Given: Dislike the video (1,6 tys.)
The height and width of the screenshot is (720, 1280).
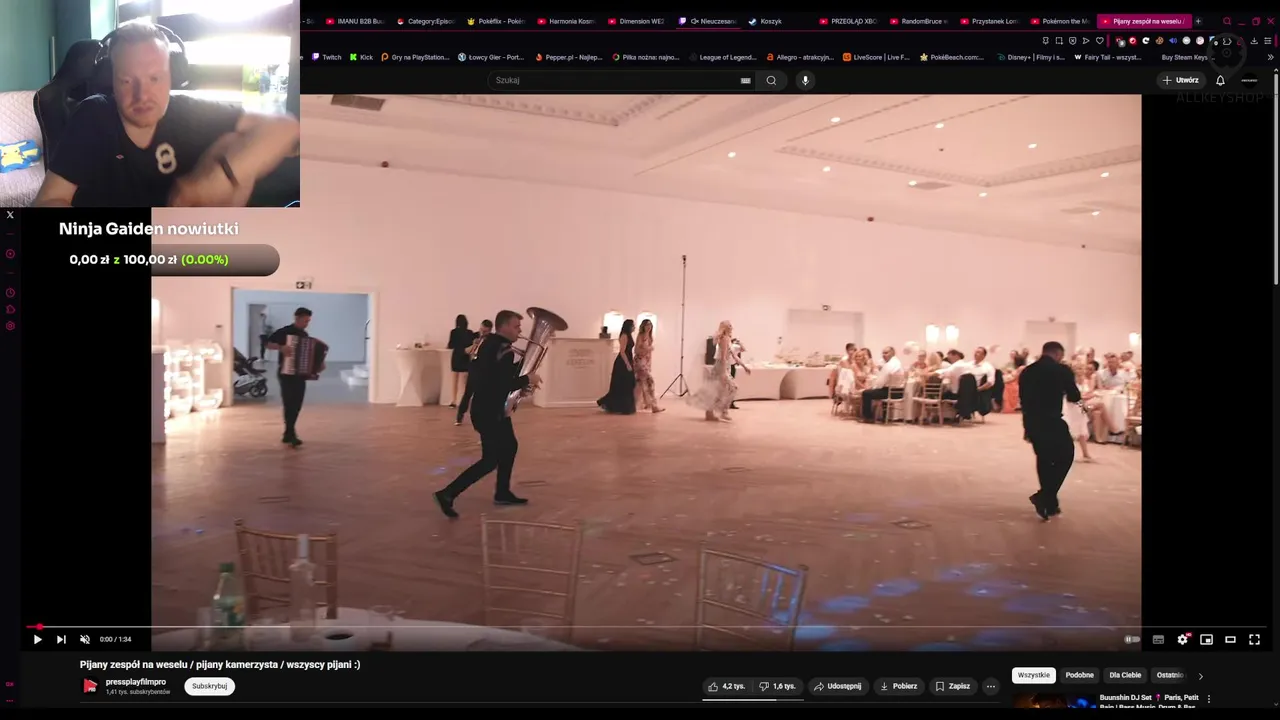Looking at the screenshot, I should click(x=777, y=686).
